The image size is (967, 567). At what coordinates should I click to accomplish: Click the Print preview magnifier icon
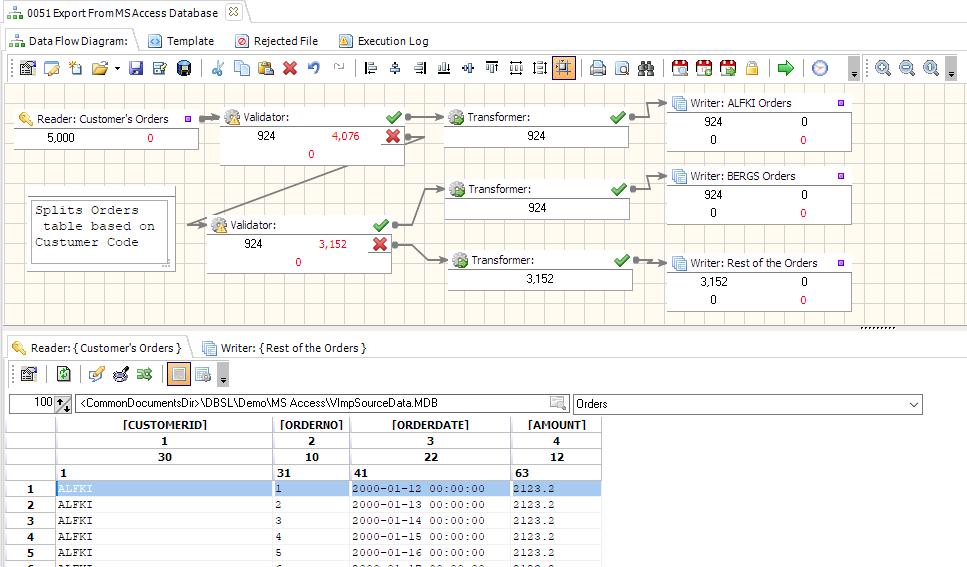[622, 68]
